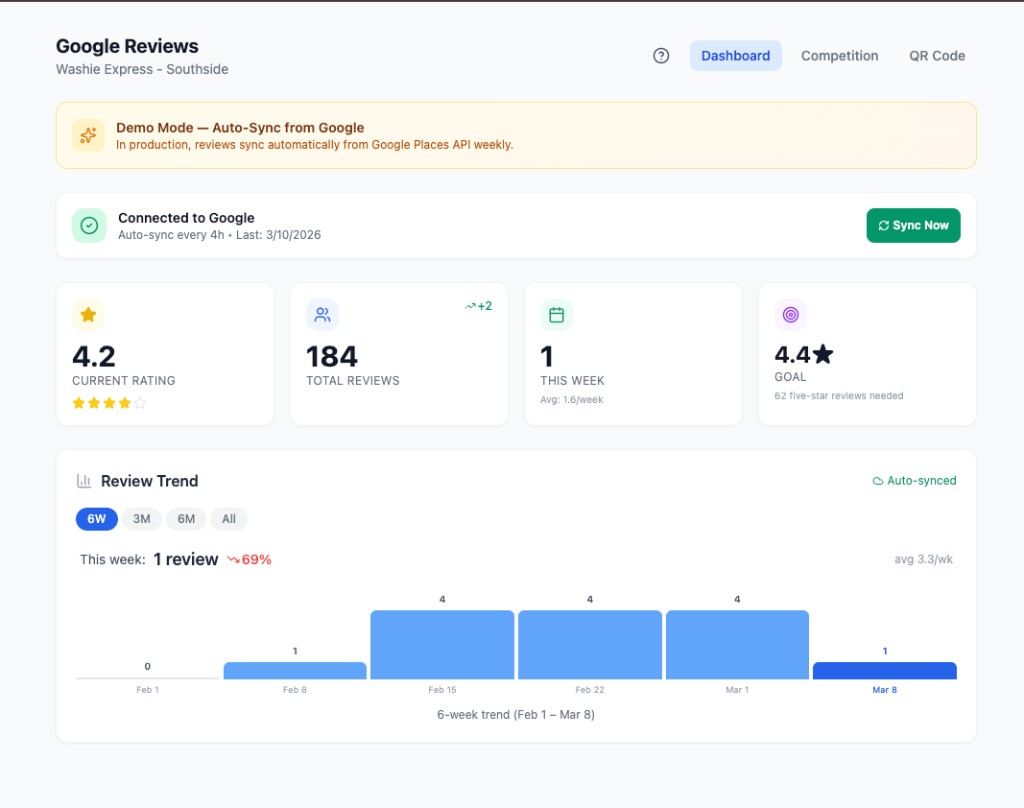Click the calendar icon on This Week card
This screenshot has width=1024, height=808.
point(556,315)
